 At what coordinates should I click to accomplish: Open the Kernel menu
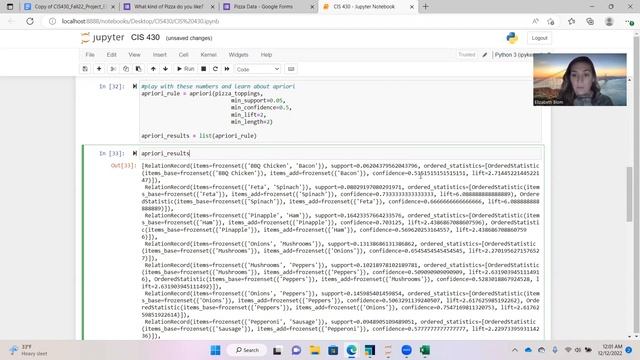209,55
